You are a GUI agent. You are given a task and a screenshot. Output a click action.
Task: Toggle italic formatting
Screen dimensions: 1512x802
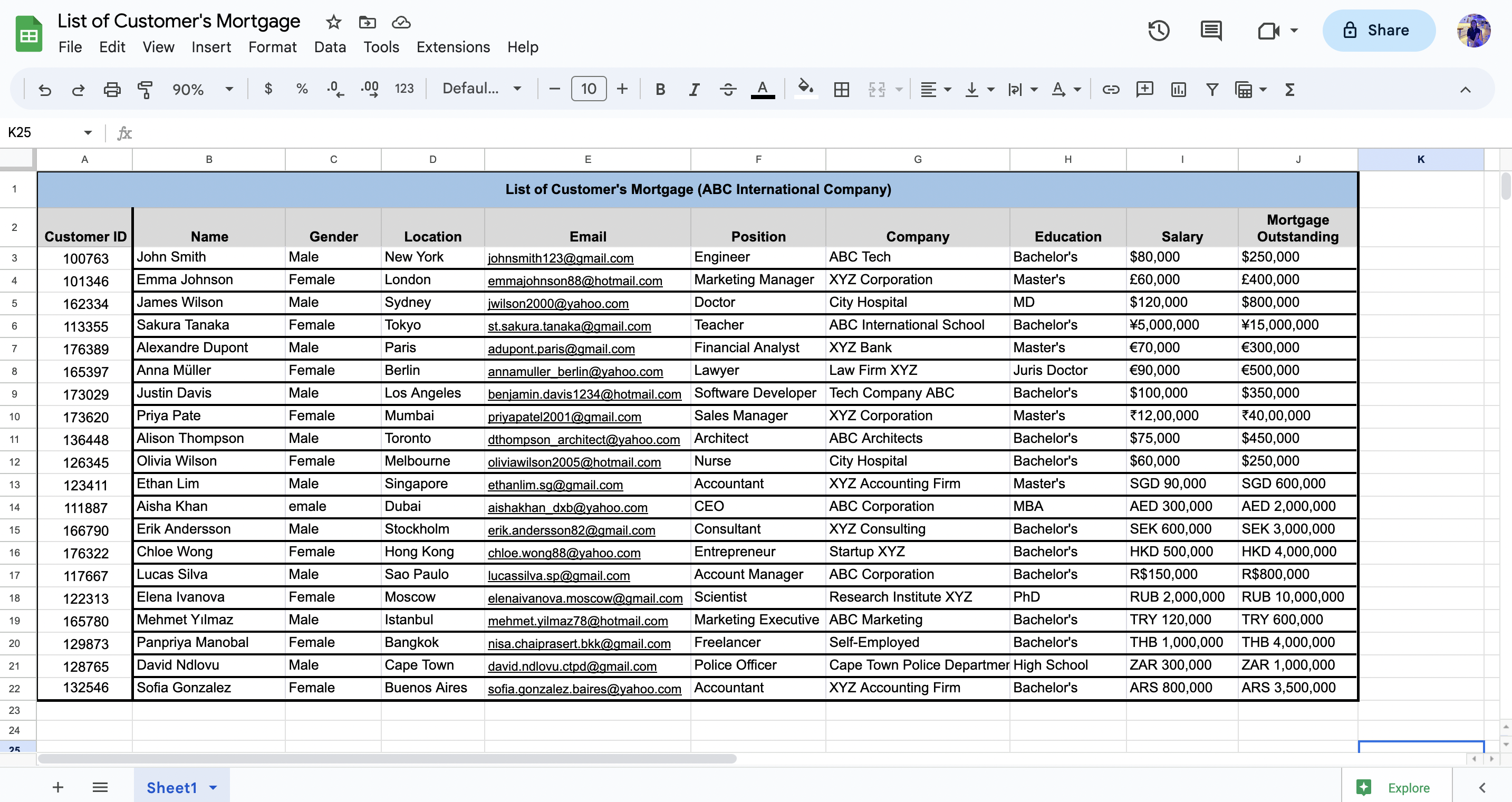[694, 89]
